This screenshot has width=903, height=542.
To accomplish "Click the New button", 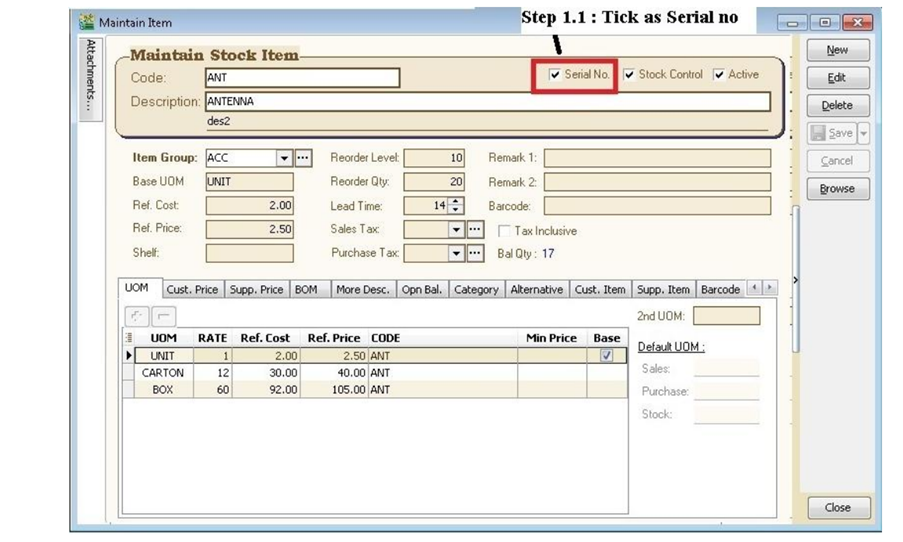I will [837, 50].
